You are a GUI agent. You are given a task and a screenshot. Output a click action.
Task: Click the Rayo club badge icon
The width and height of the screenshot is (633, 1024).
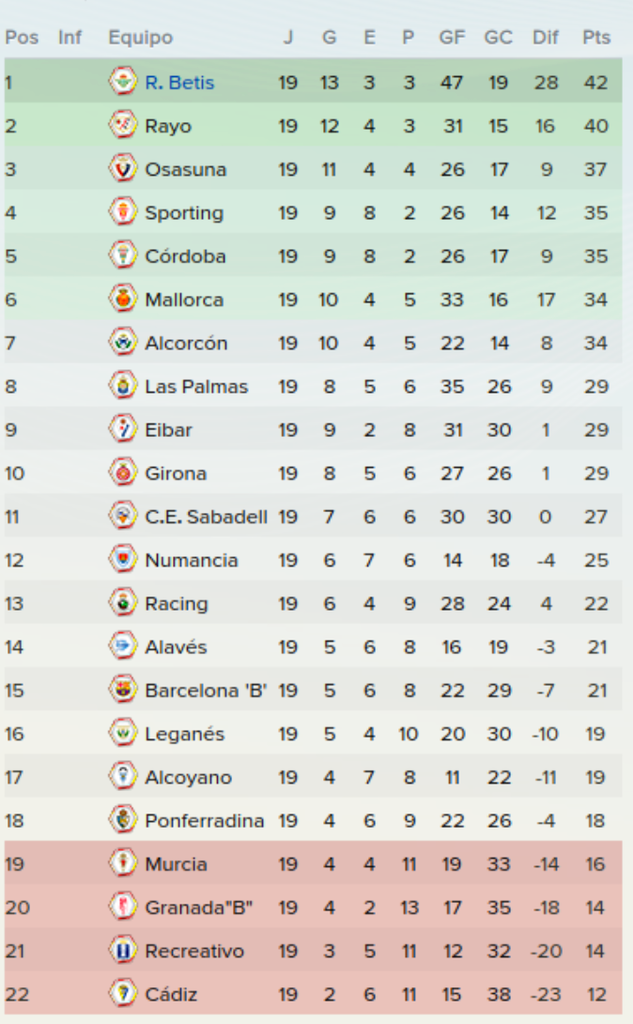[122, 125]
